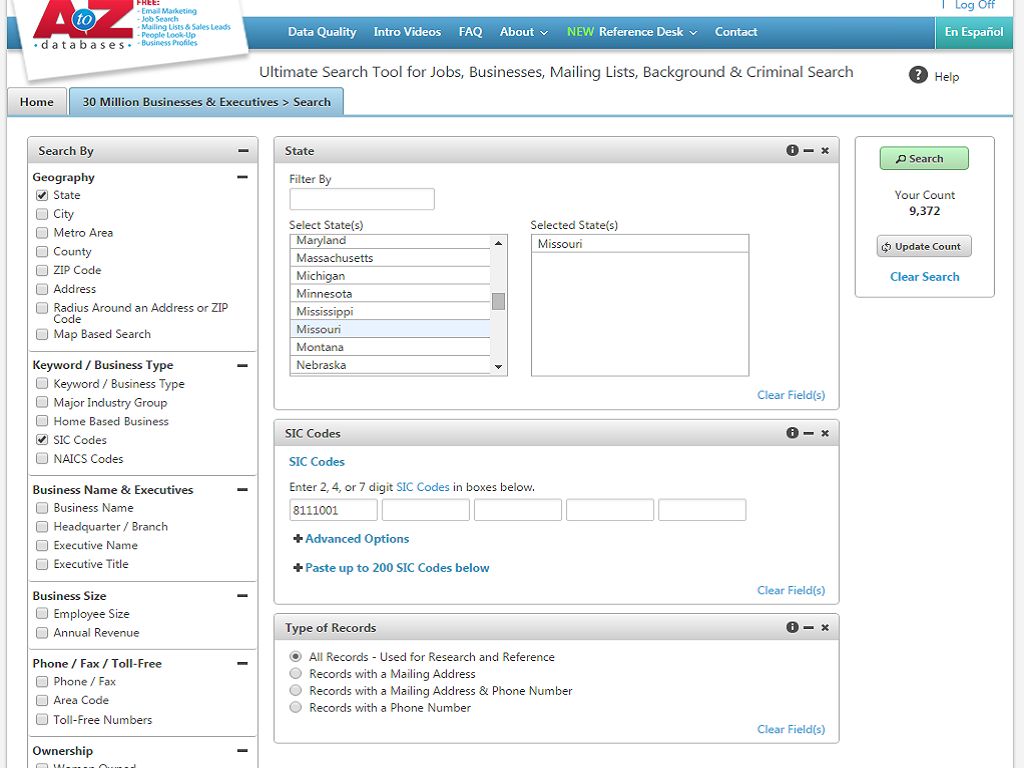Tick the Executive Title checkbox

(42, 564)
